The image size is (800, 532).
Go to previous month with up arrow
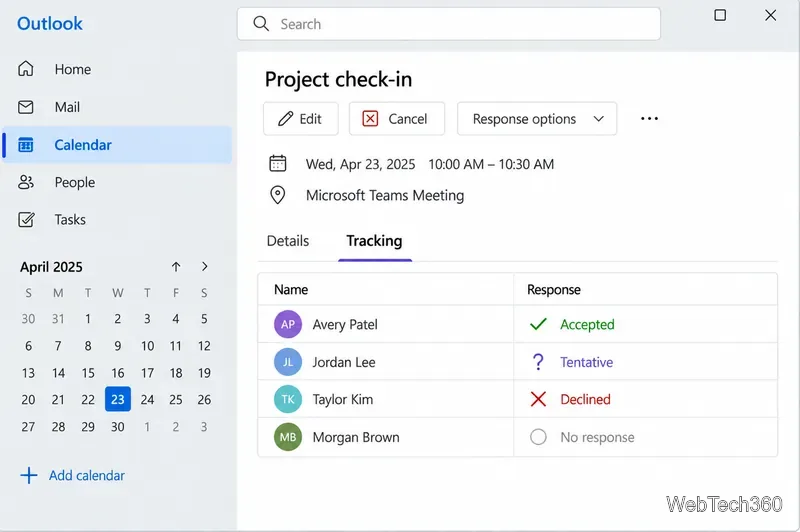click(x=176, y=266)
